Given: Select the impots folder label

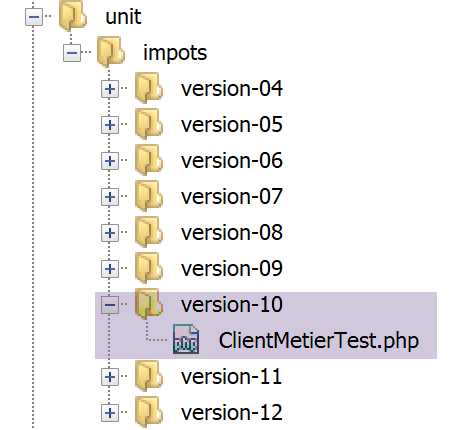Looking at the screenshot, I should click(x=175, y=53).
